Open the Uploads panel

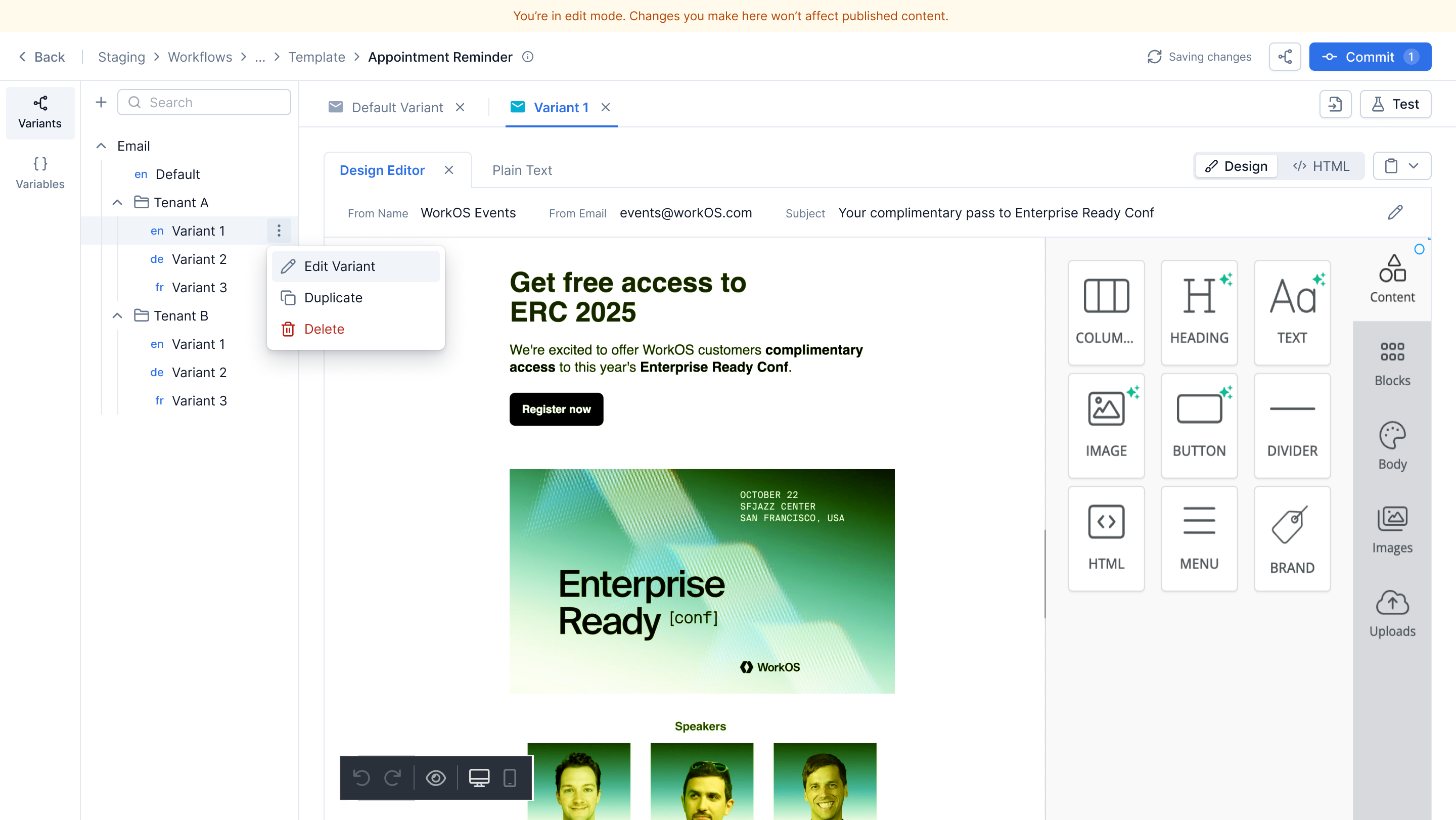(x=1392, y=613)
